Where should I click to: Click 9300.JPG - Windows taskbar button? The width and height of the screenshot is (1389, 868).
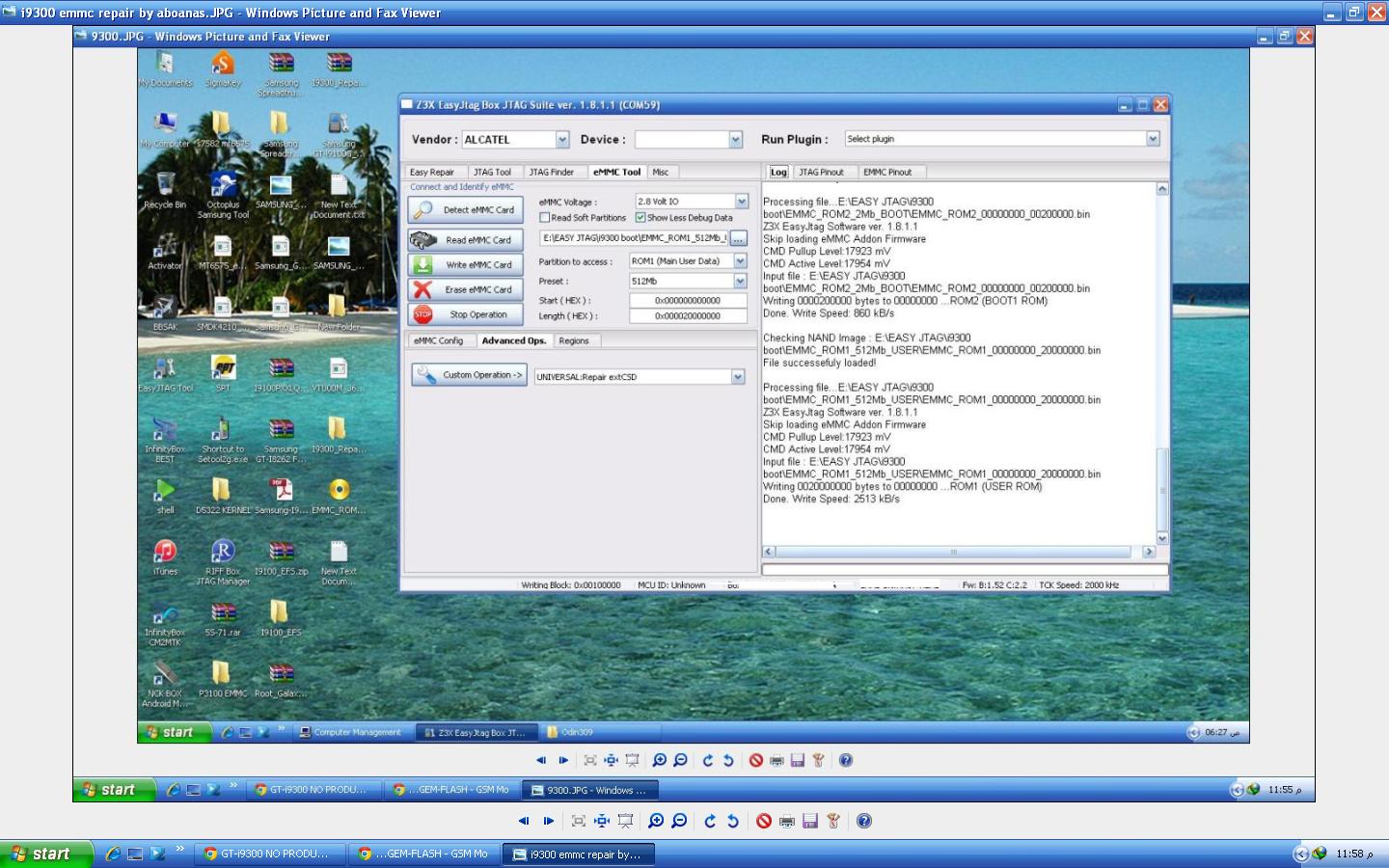point(589,790)
